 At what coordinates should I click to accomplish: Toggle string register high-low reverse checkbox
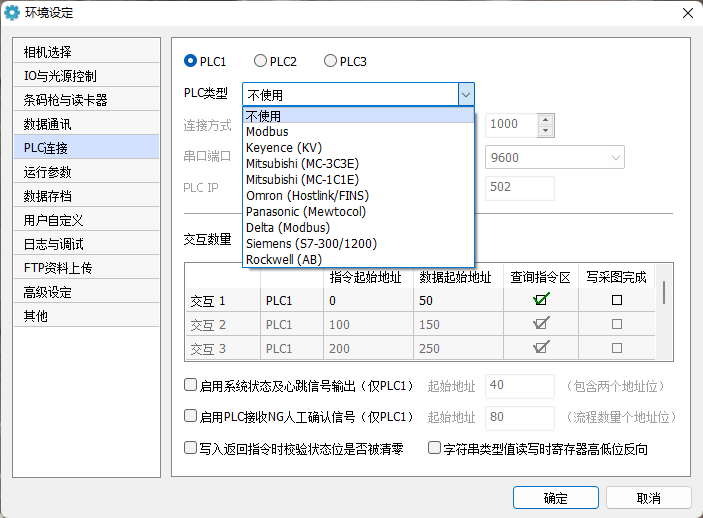point(434,448)
